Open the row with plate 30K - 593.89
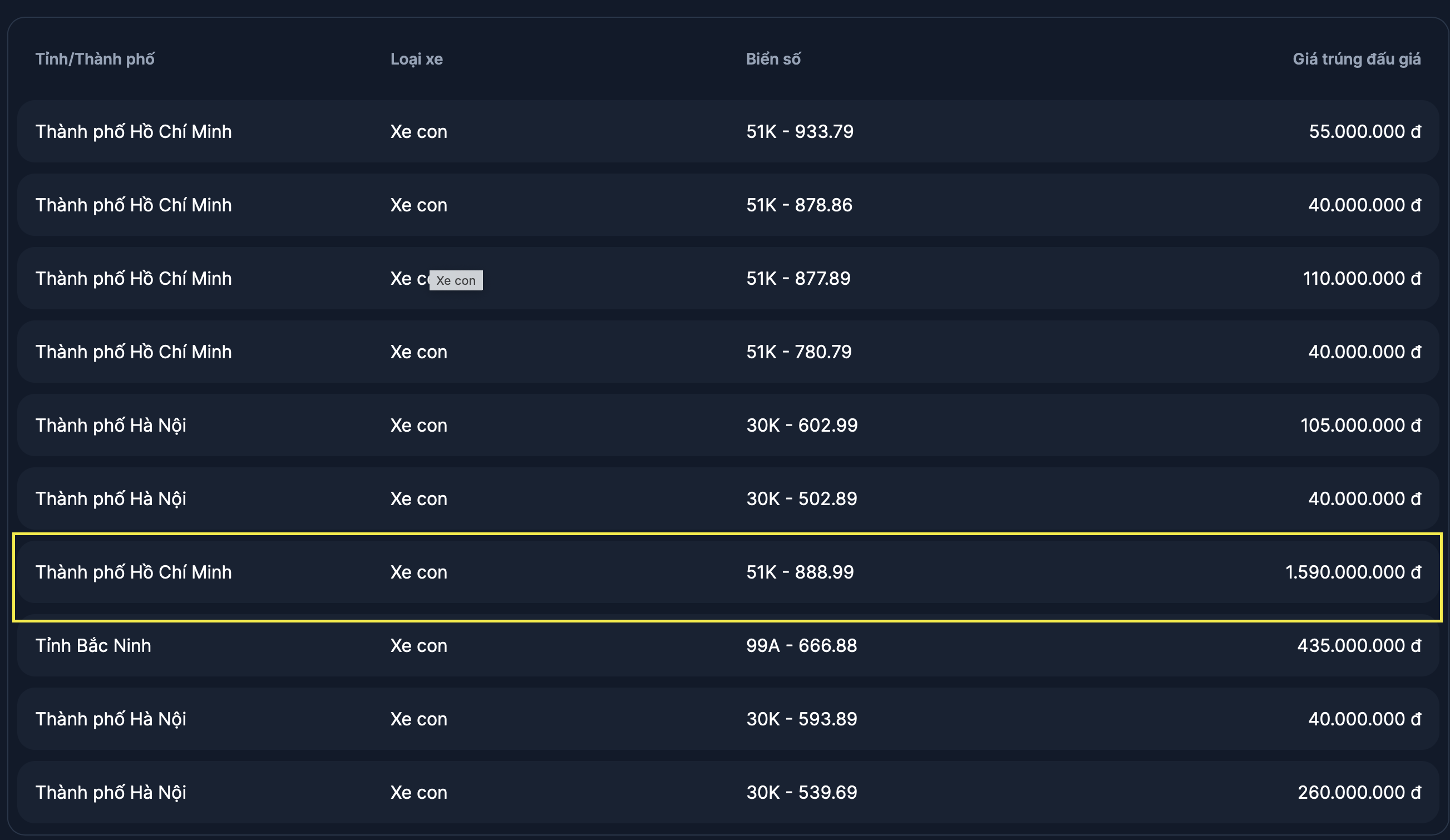 pyautogui.click(x=728, y=719)
